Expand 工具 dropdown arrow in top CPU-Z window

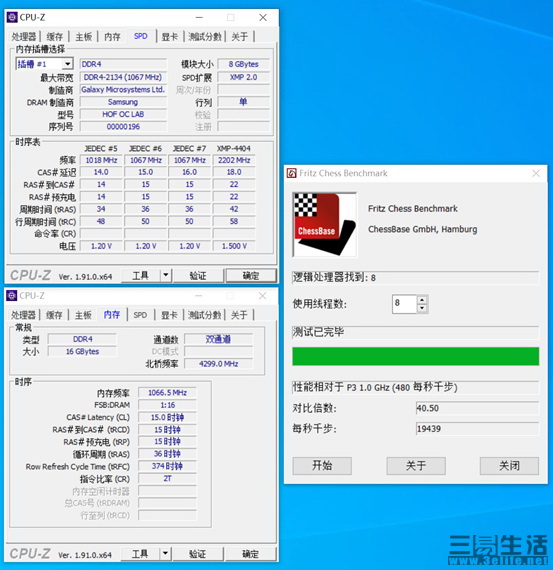click(165, 275)
